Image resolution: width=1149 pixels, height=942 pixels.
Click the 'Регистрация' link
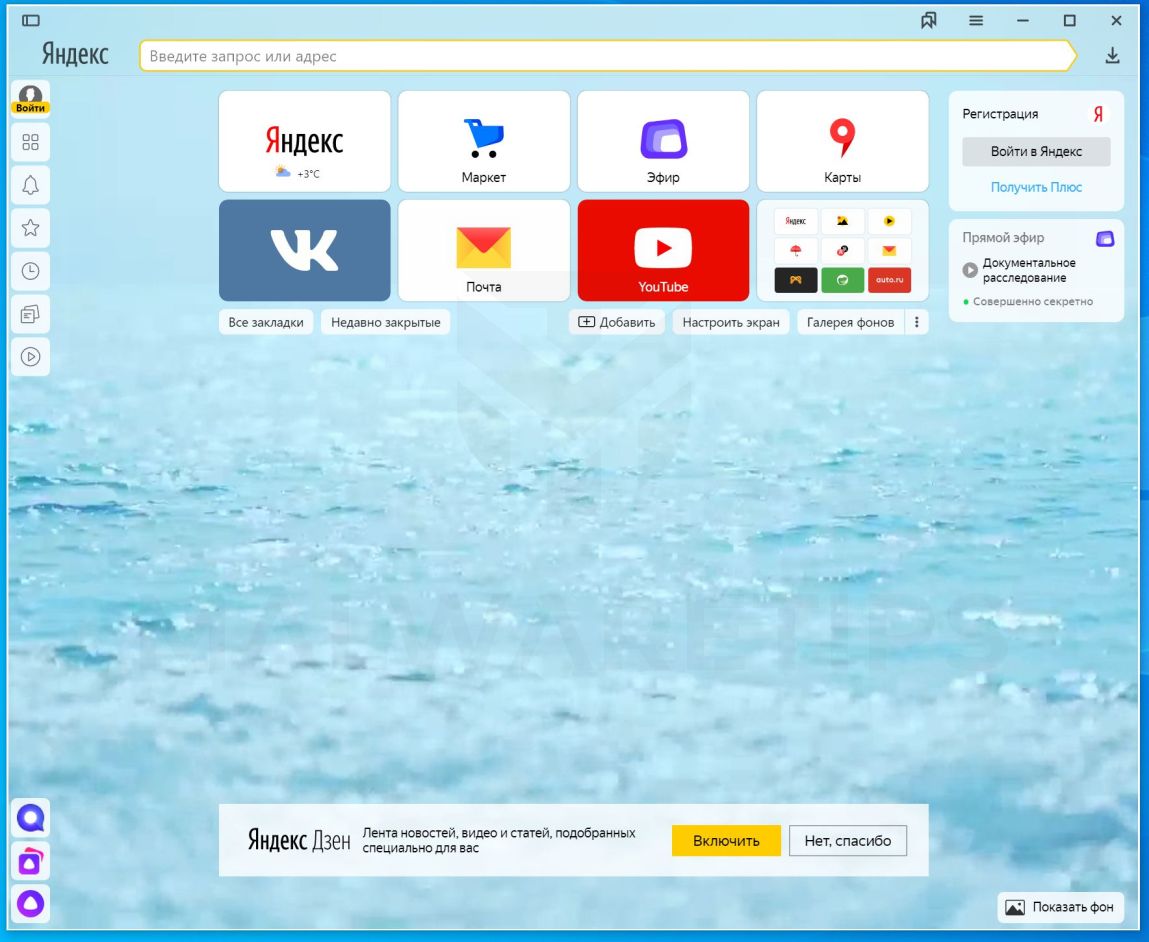coord(1000,114)
